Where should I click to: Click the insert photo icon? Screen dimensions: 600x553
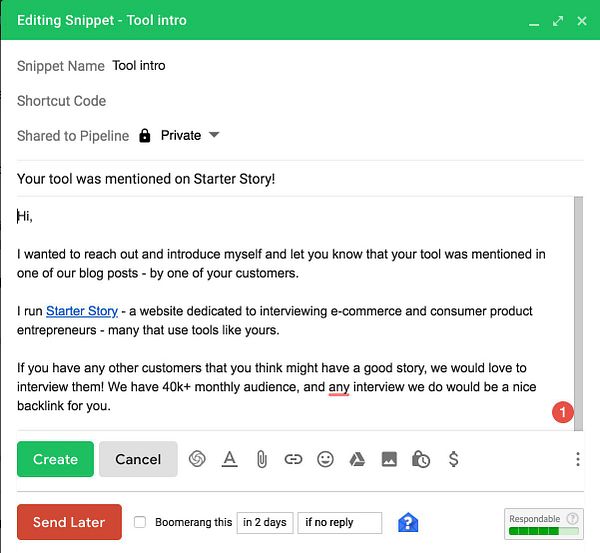[389, 459]
